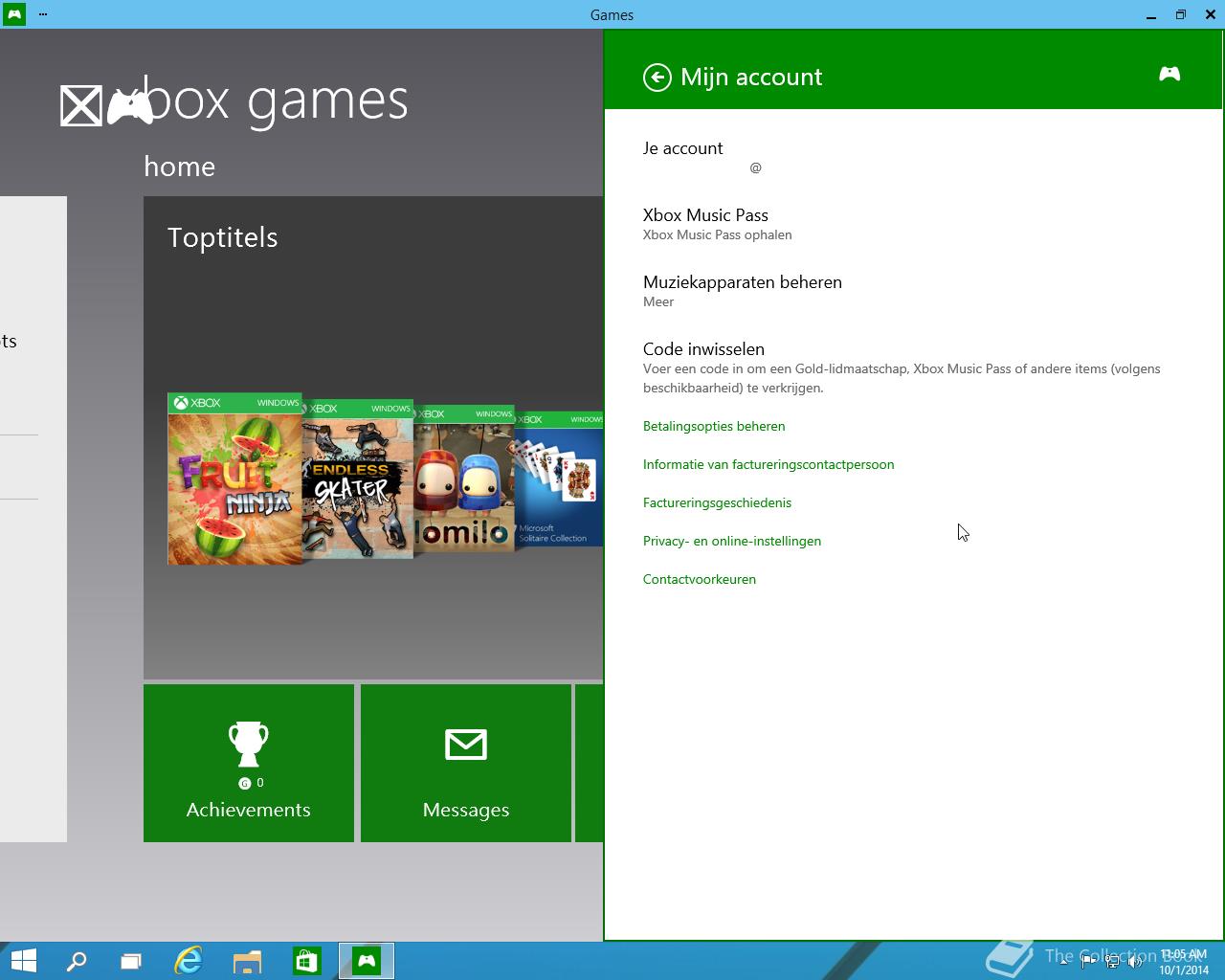Screen dimensions: 1225x980
Task: Open the Windows Start button
Action: [x=23, y=961]
